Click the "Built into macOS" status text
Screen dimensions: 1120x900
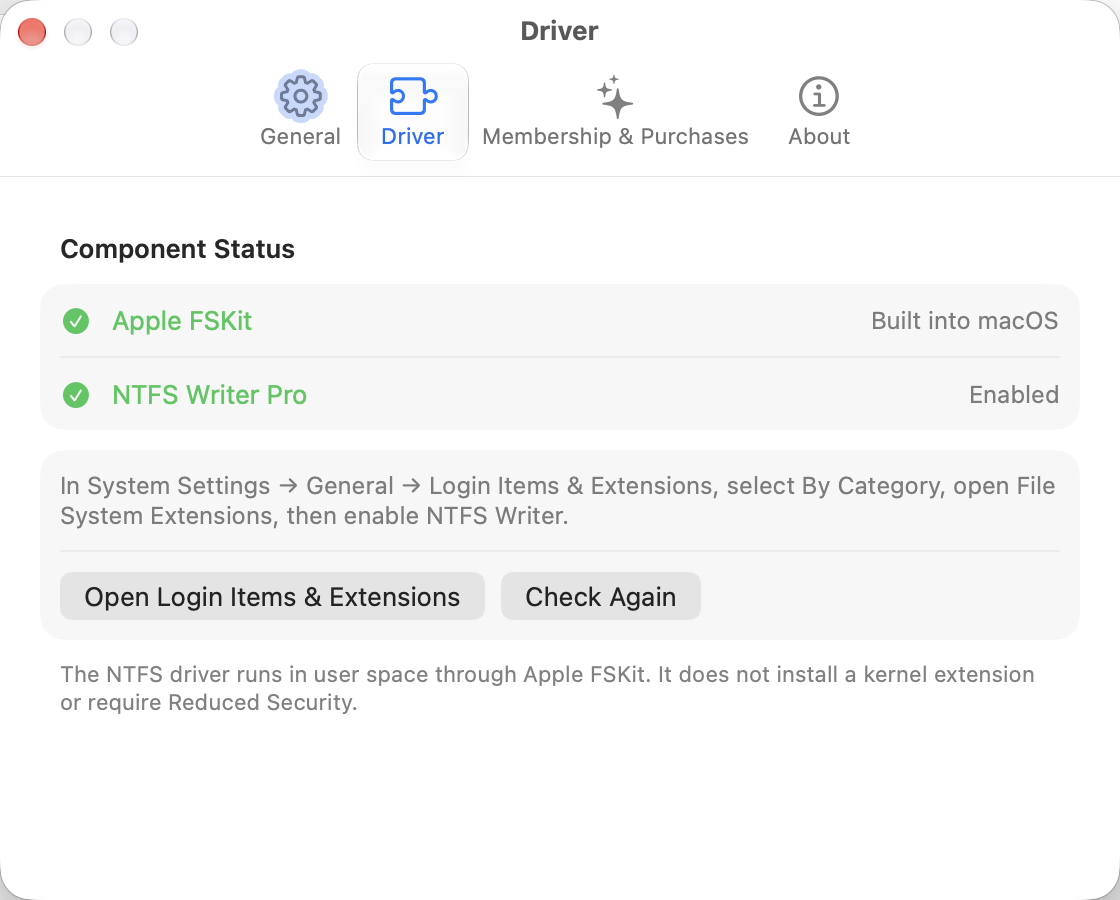964,321
